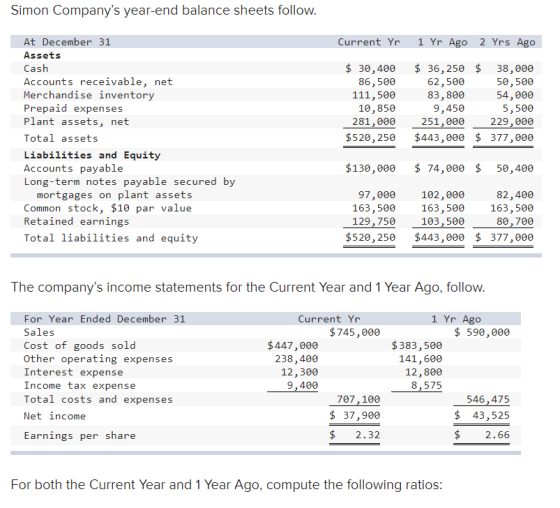
Task: Select accounts receivable value 86,500
Action: 377,82
